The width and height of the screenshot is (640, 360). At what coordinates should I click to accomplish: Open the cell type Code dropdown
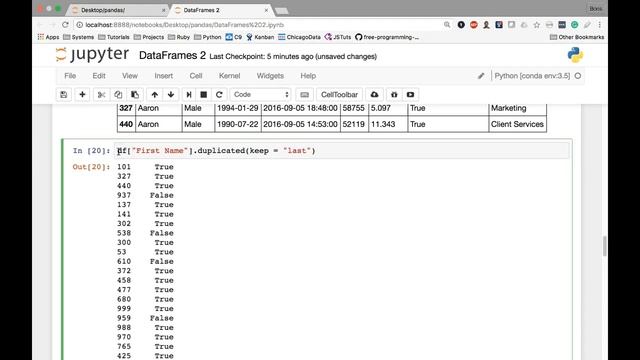(260, 95)
